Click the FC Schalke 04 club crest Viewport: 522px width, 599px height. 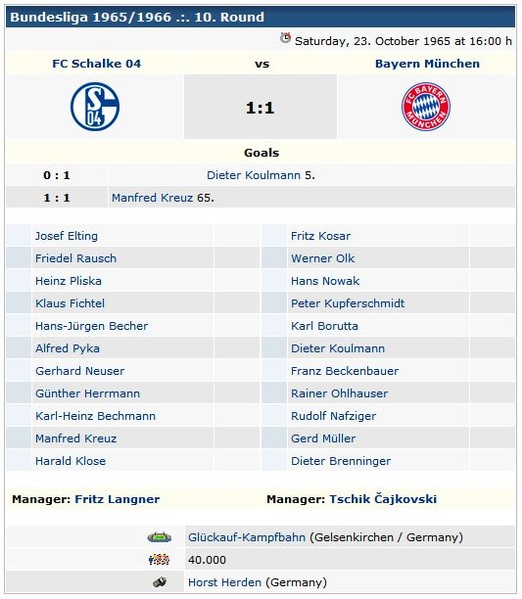(95, 107)
